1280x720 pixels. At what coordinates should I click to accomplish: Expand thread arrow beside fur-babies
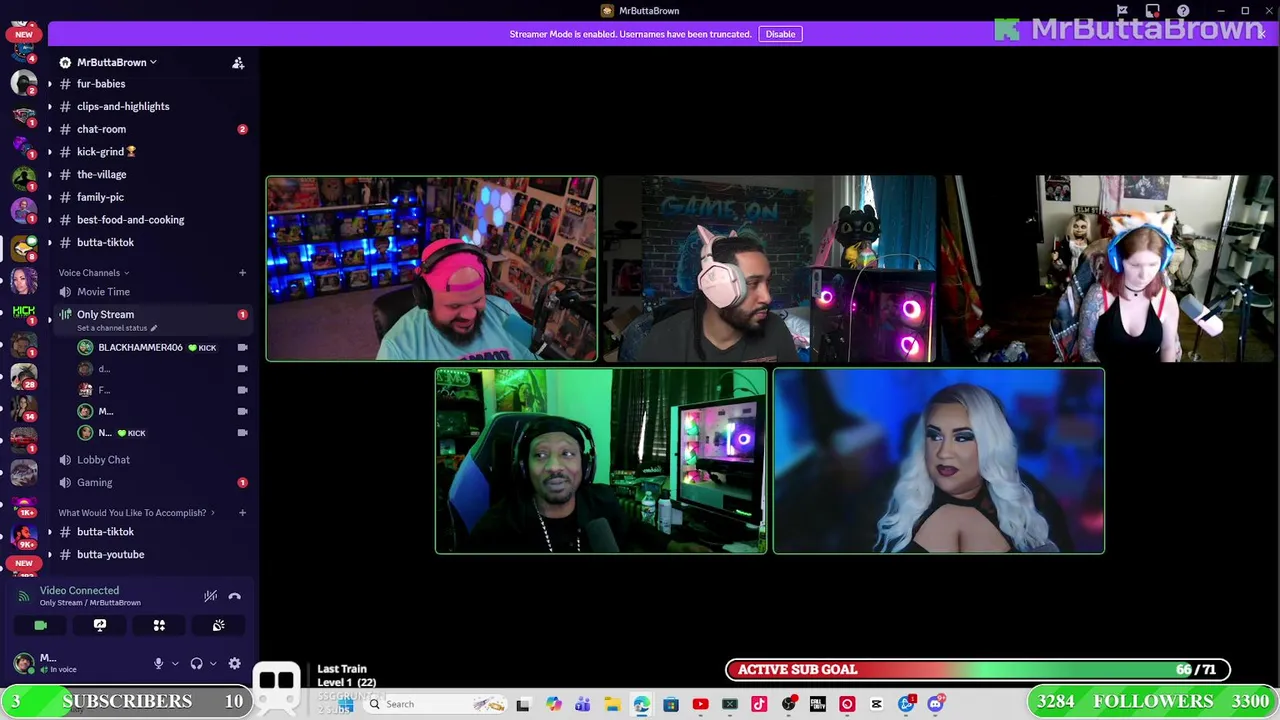coord(50,84)
